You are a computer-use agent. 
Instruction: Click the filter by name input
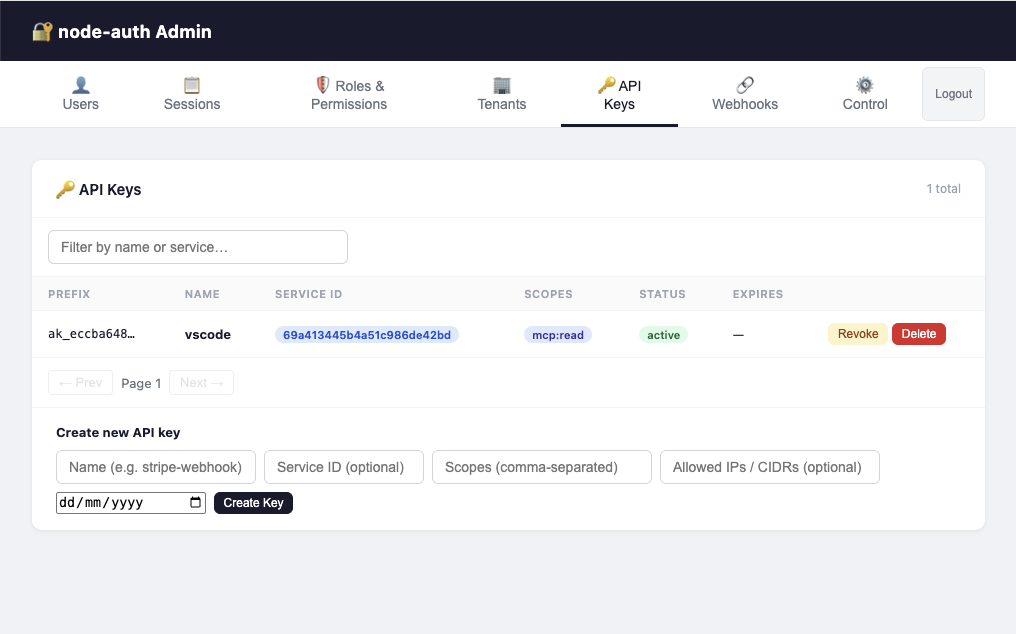pyautogui.click(x=197, y=247)
